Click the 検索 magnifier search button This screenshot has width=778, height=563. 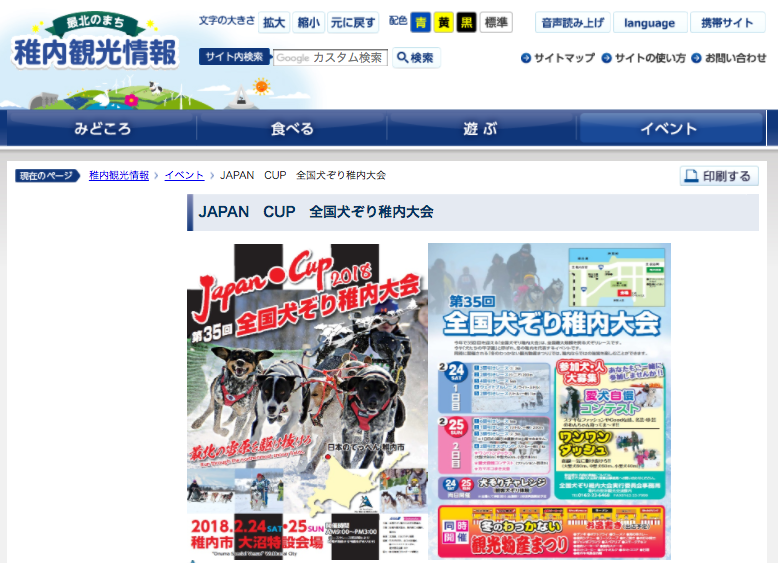click(416, 58)
